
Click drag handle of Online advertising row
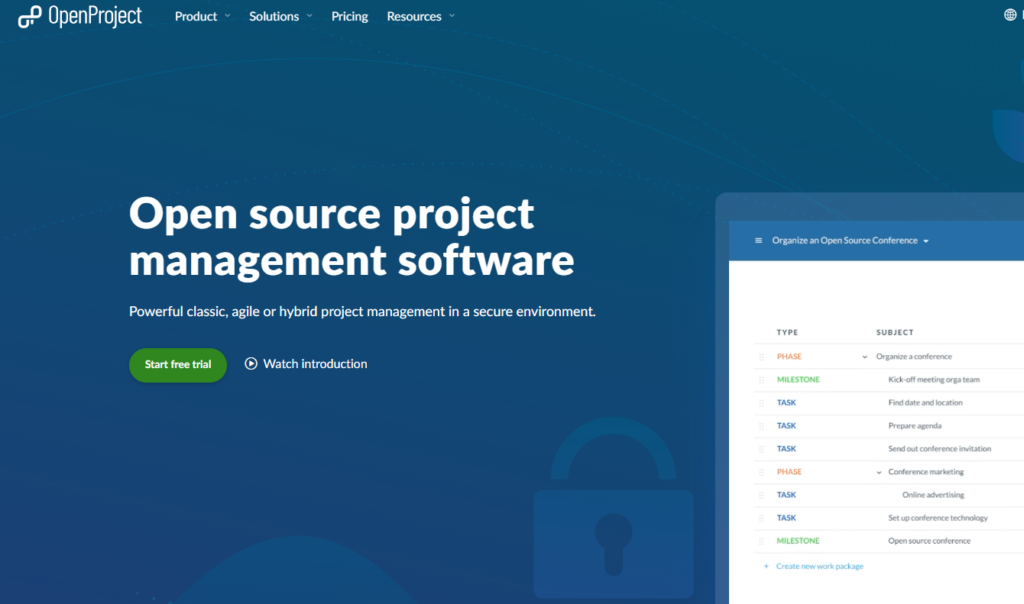coord(761,495)
